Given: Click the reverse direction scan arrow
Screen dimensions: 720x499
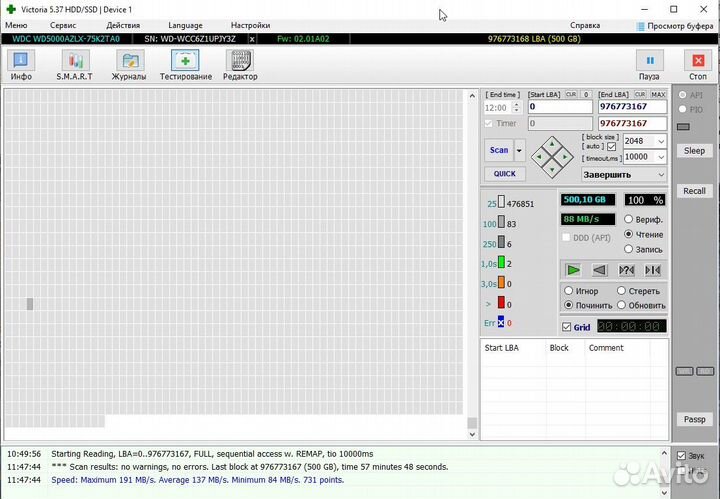Looking at the screenshot, I should point(600,270).
